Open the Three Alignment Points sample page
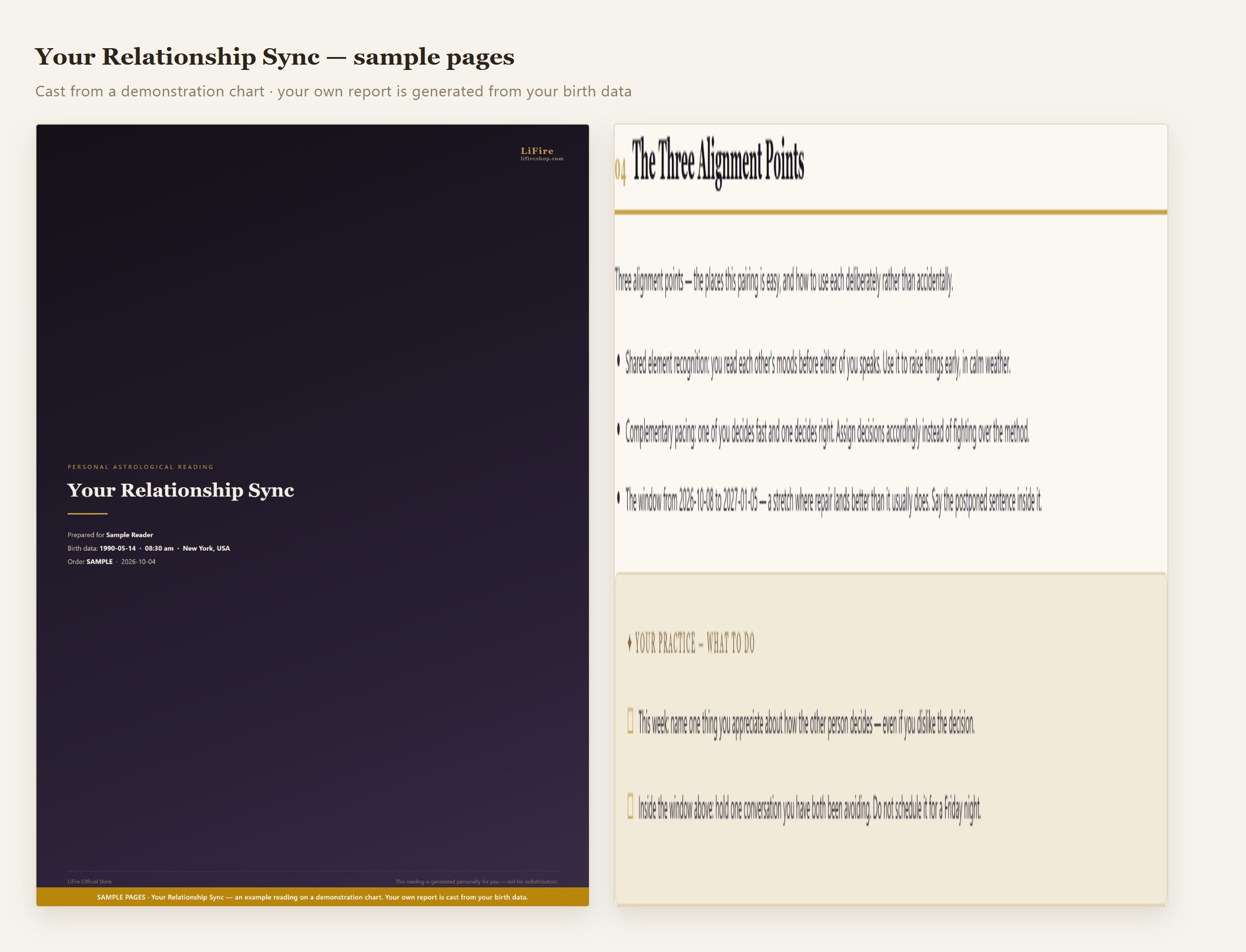 pyautogui.click(x=890, y=515)
